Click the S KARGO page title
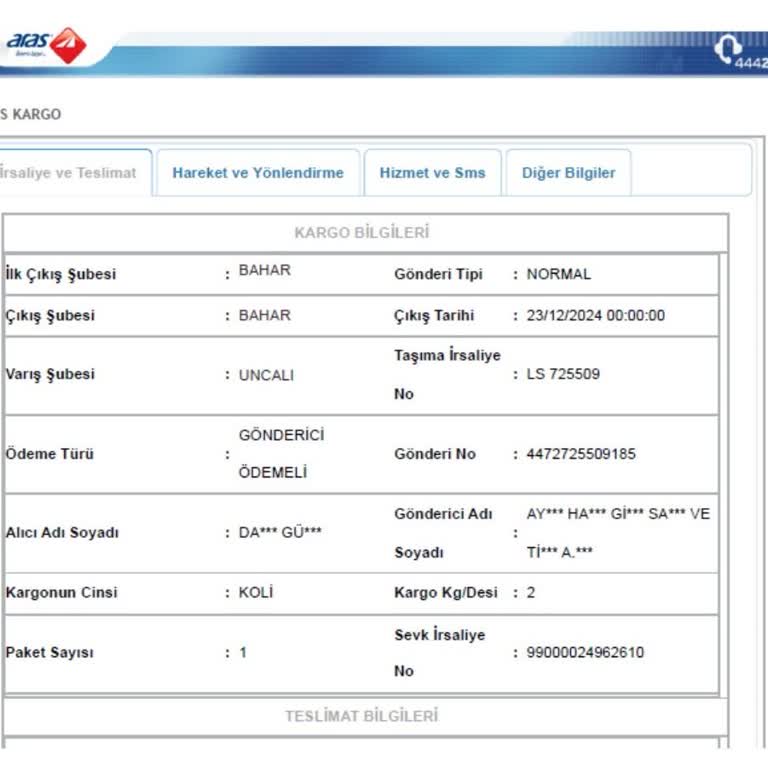This screenshot has width=768, height=768. tap(30, 114)
